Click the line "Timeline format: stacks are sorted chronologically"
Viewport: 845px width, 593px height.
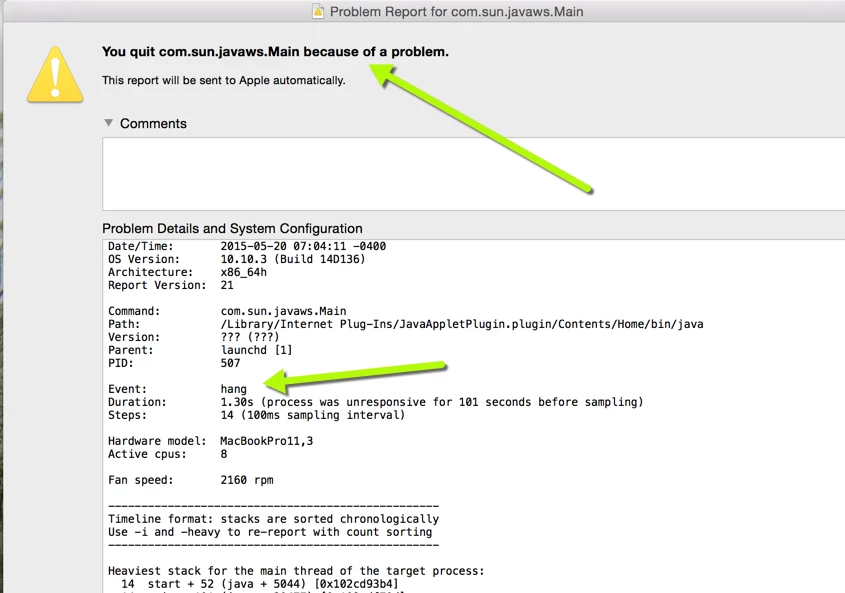click(x=273, y=519)
